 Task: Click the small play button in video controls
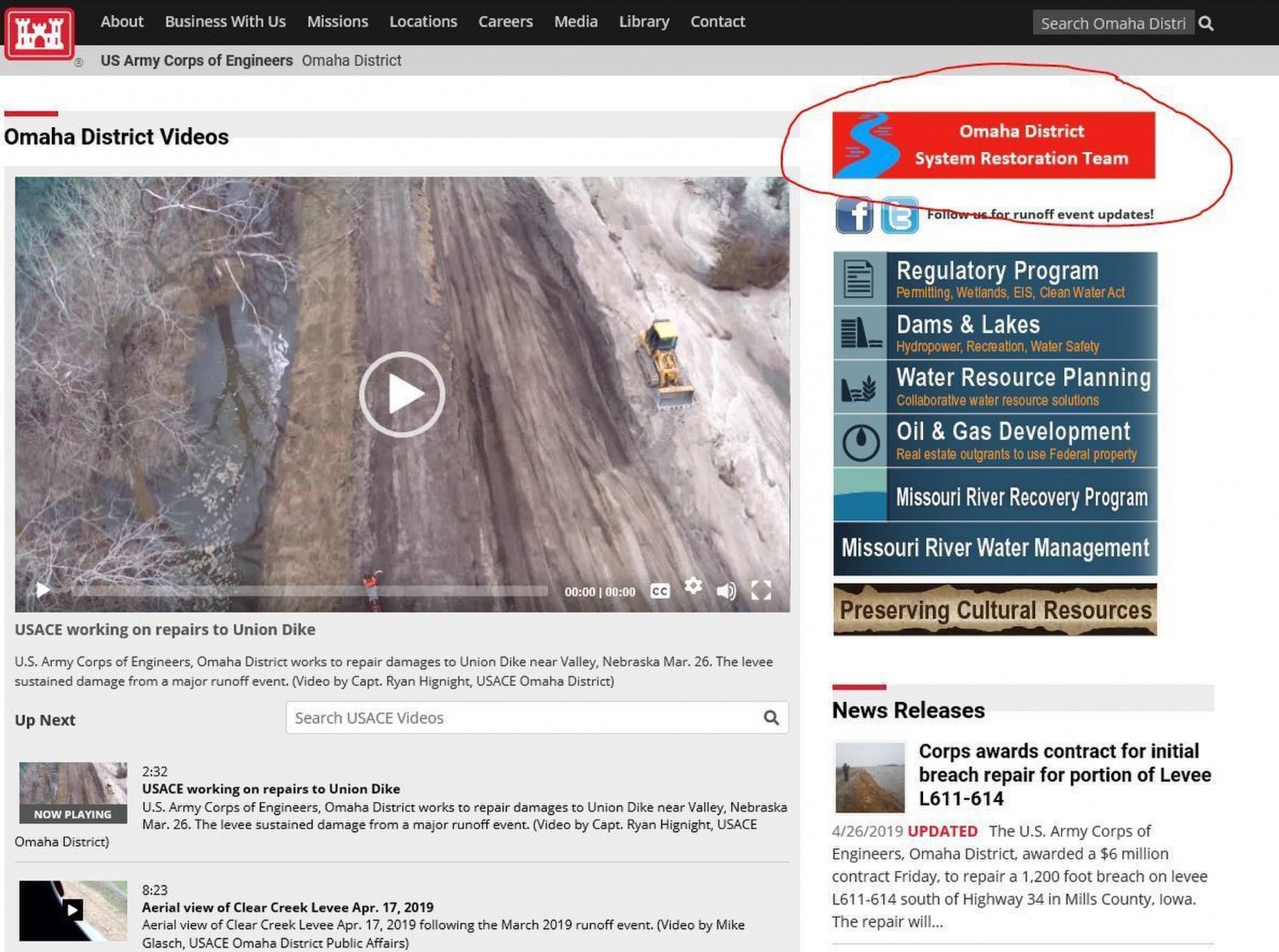43,590
